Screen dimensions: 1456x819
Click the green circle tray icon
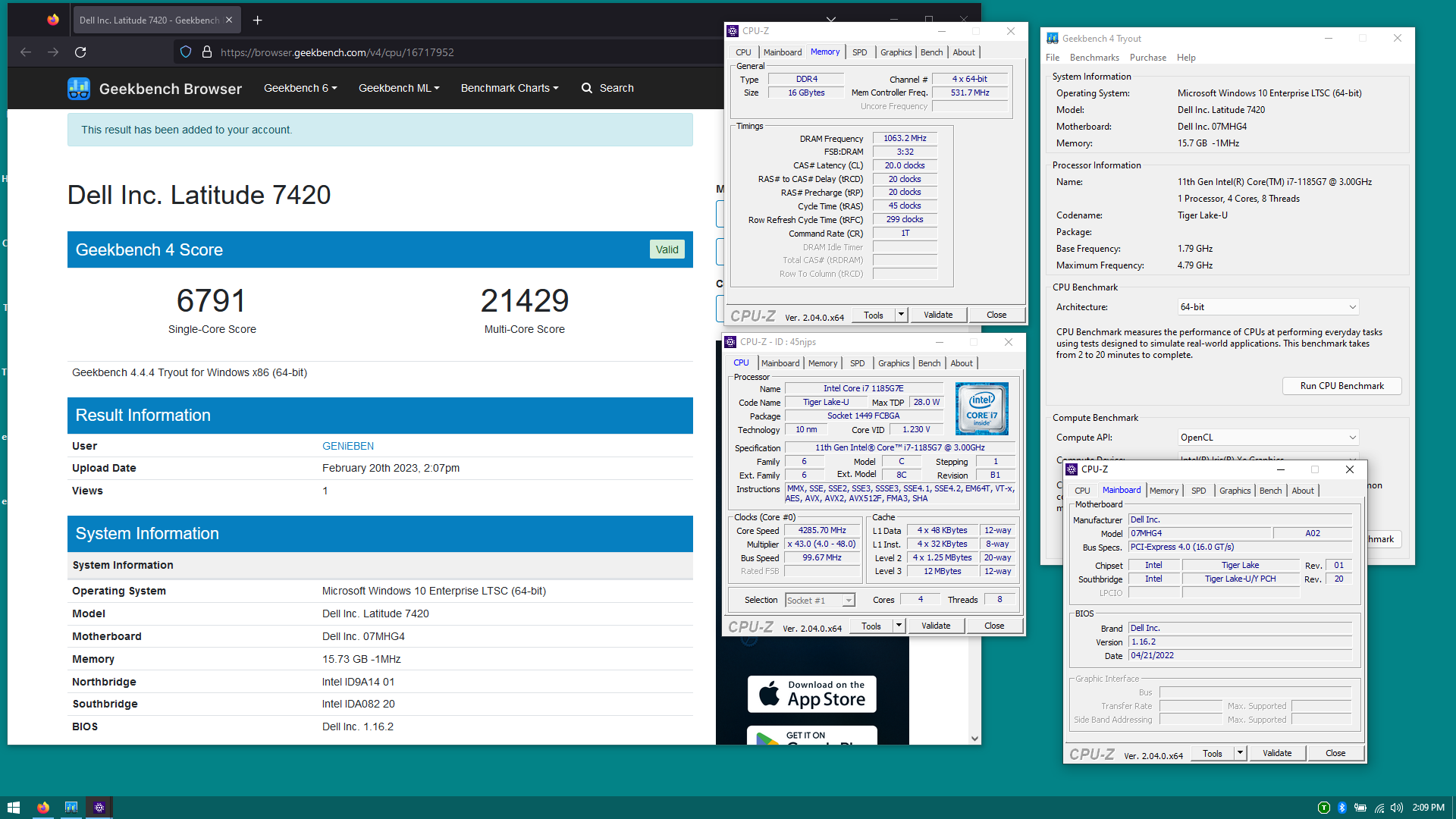(x=1323, y=808)
